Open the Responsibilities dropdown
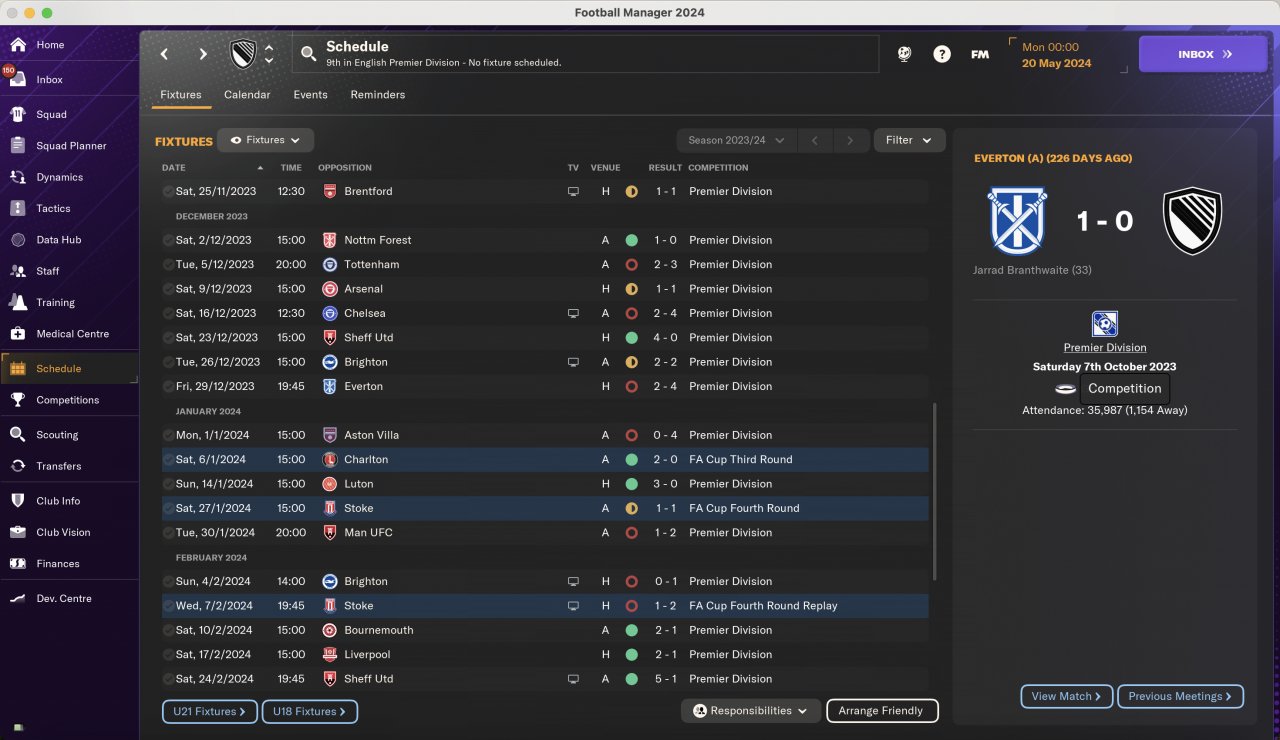 (x=751, y=711)
